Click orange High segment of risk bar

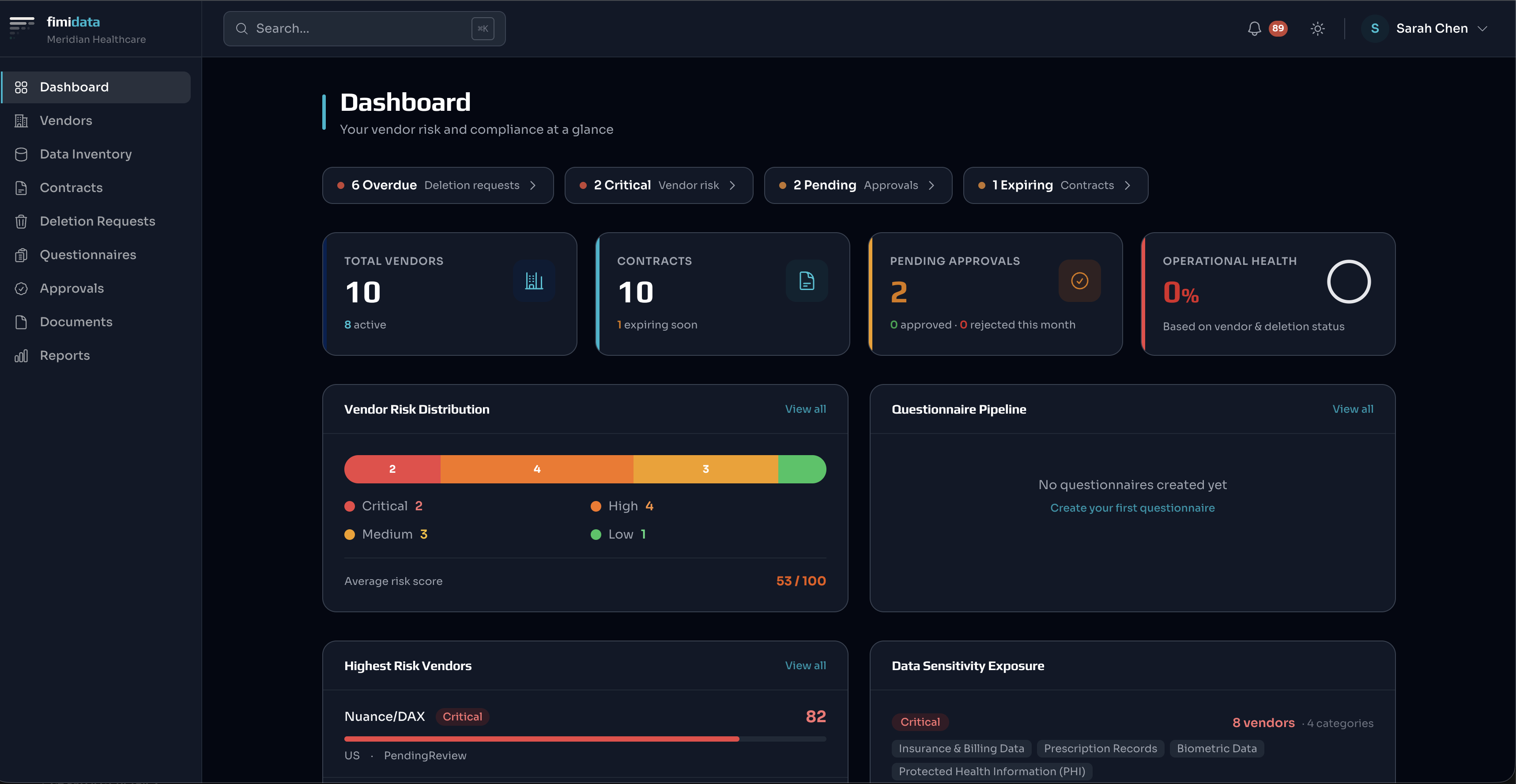point(537,469)
